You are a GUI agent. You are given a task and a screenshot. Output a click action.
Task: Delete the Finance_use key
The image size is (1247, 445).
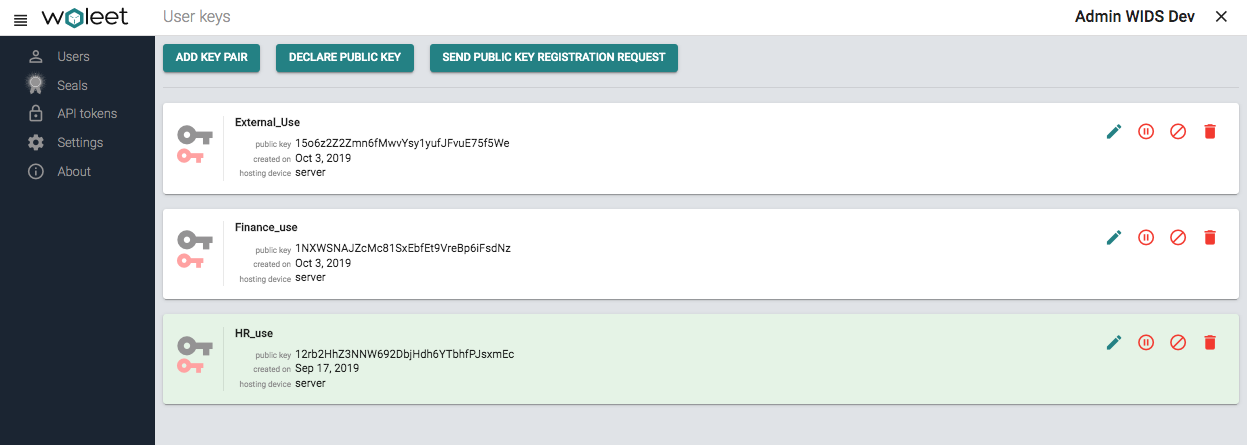pyautogui.click(x=1210, y=237)
